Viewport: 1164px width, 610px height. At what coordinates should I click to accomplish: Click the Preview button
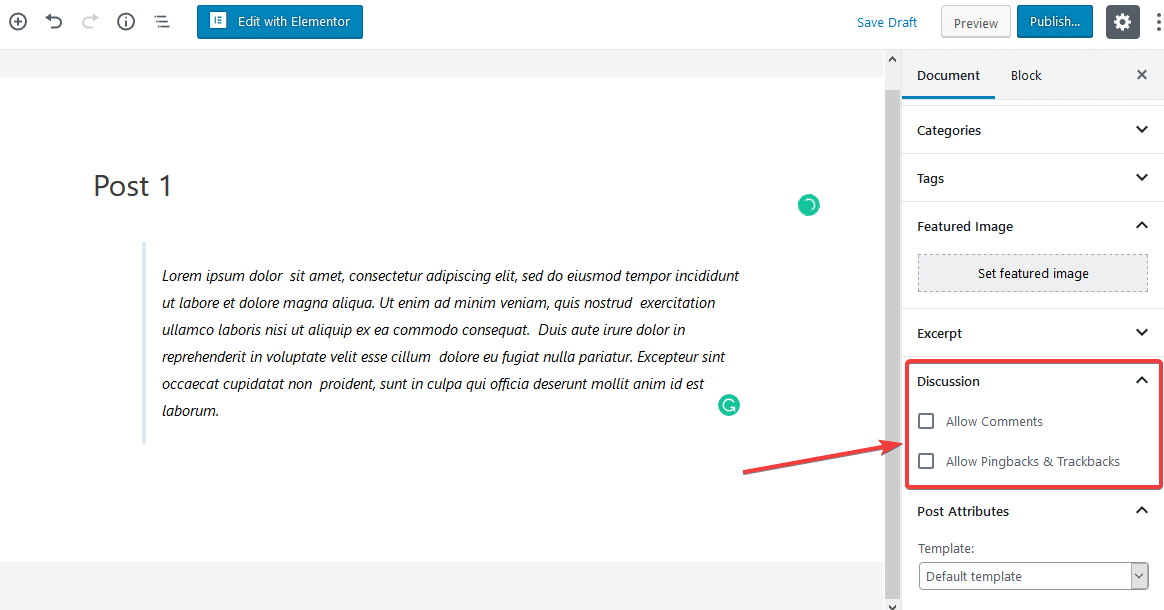pyautogui.click(x=975, y=22)
